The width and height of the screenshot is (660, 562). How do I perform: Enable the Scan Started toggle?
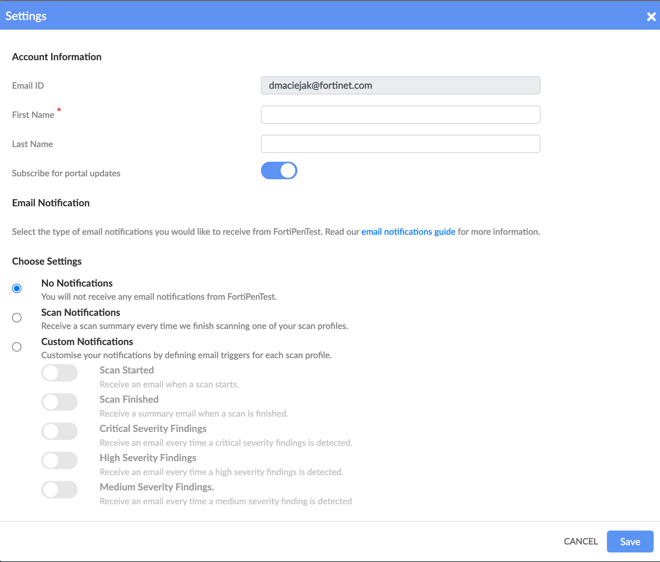60,373
